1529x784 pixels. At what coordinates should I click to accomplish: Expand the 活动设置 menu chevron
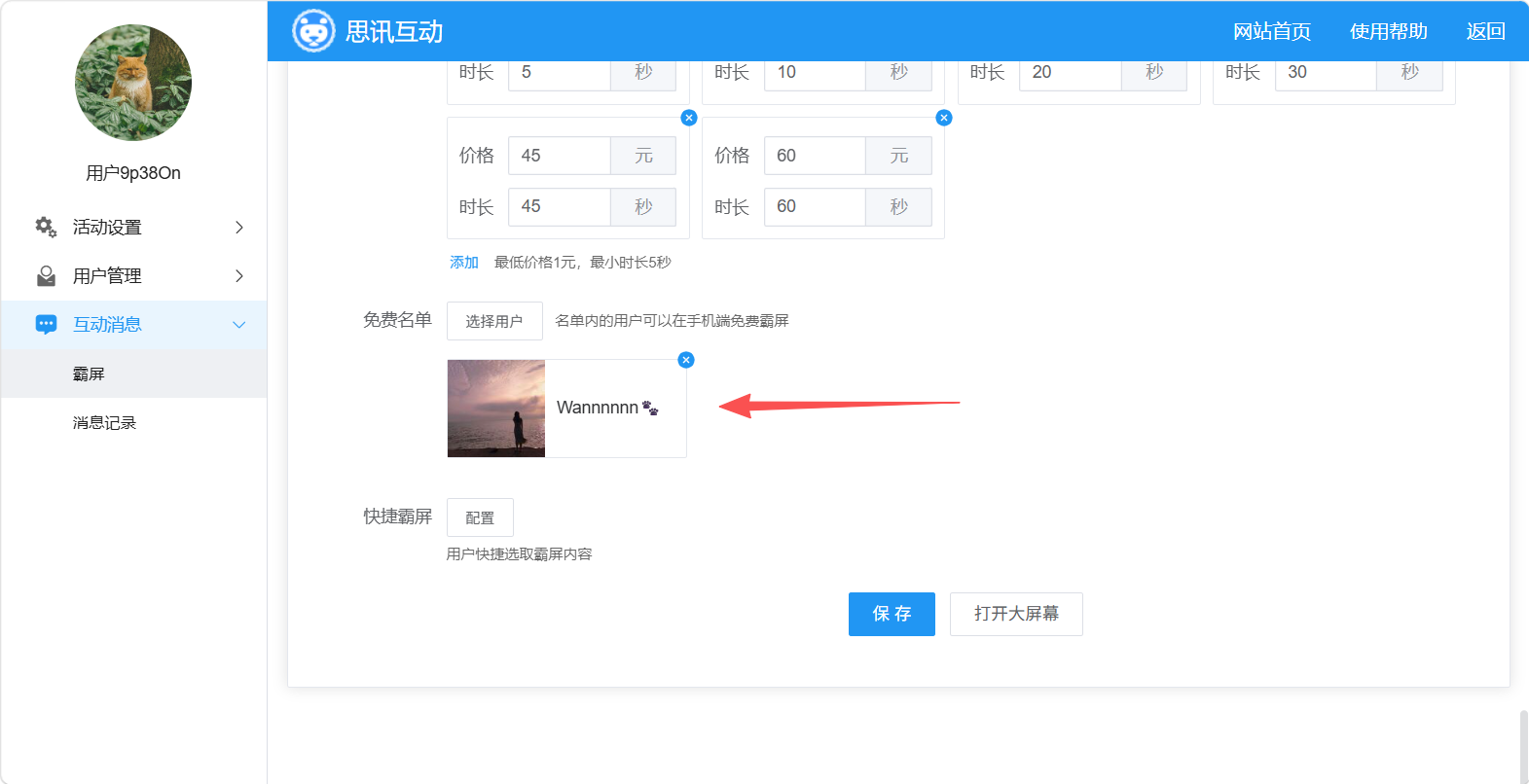point(239,227)
